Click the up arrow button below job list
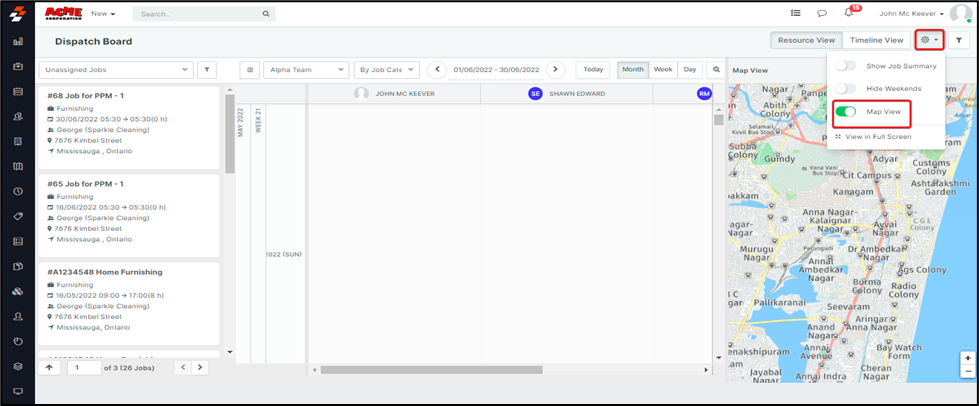The image size is (979, 406). click(x=49, y=367)
